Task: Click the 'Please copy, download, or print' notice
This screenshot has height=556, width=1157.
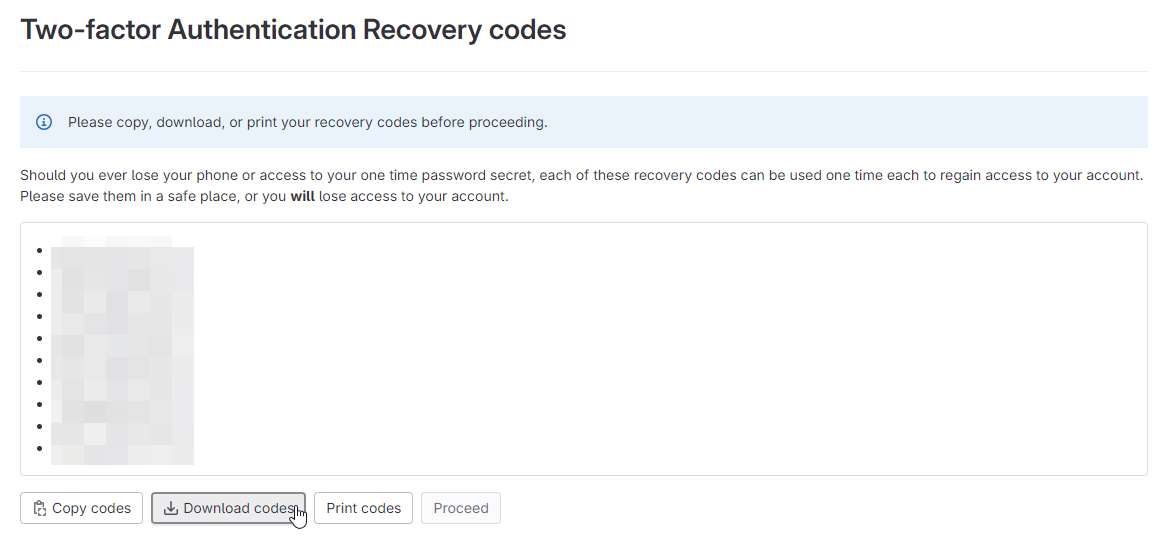Action: [x=308, y=122]
